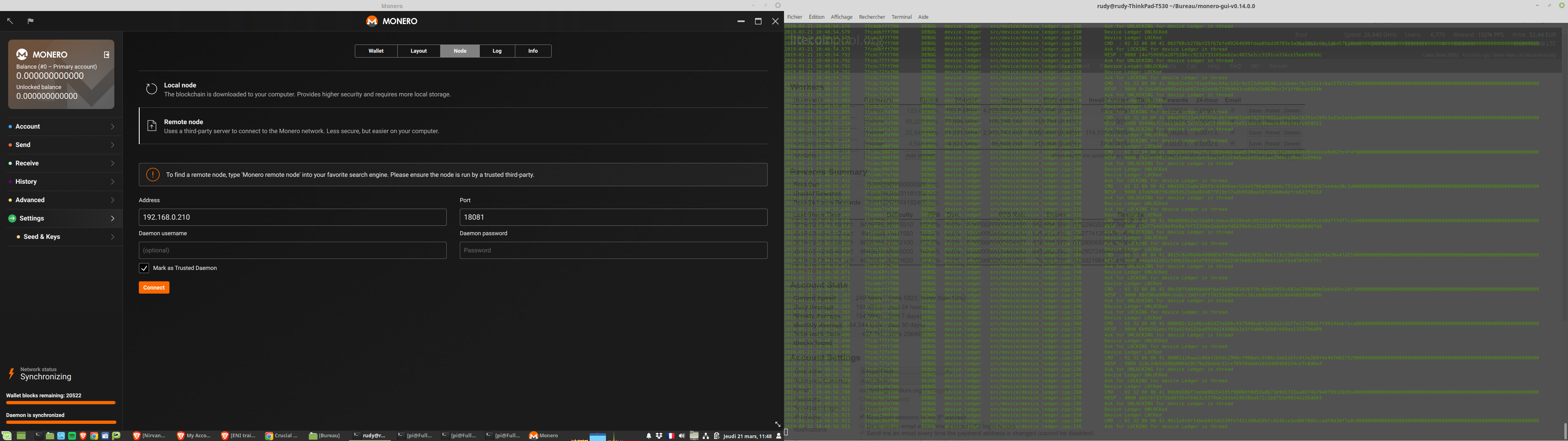Switch to the Nirvan... Brave window
Image resolution: width=1568 pixels, height=441 pixels.
point(150,436)
